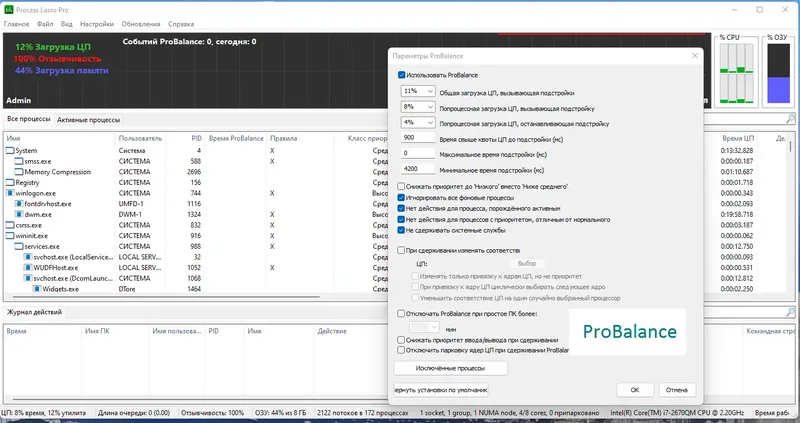The height and width of the screenshot is (423, 800).
Task: Switch to 'Все процессы' tab
Action: [x=29, y=119]
